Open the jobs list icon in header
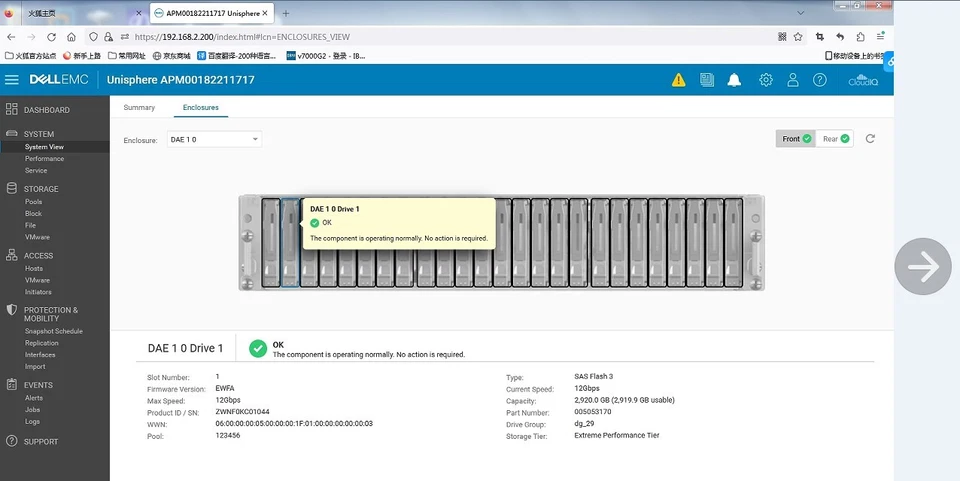 (707, 80)
